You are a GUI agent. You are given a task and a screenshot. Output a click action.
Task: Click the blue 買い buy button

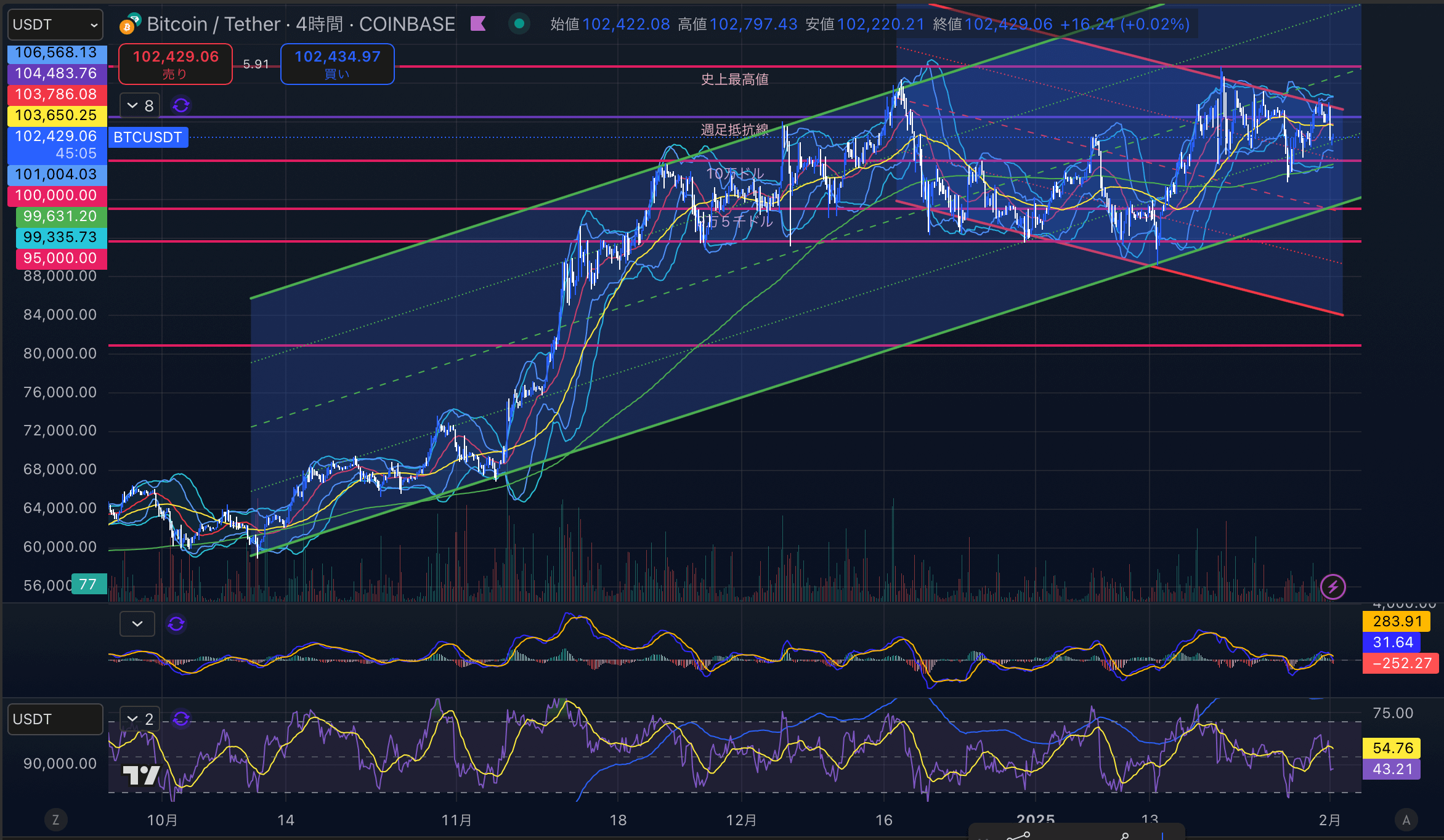pyautogui.click(x=338, y=64)
